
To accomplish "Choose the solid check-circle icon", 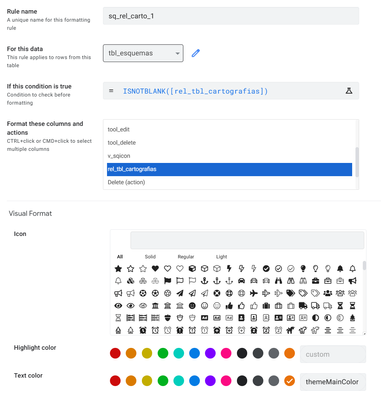I will coord(266,268).
